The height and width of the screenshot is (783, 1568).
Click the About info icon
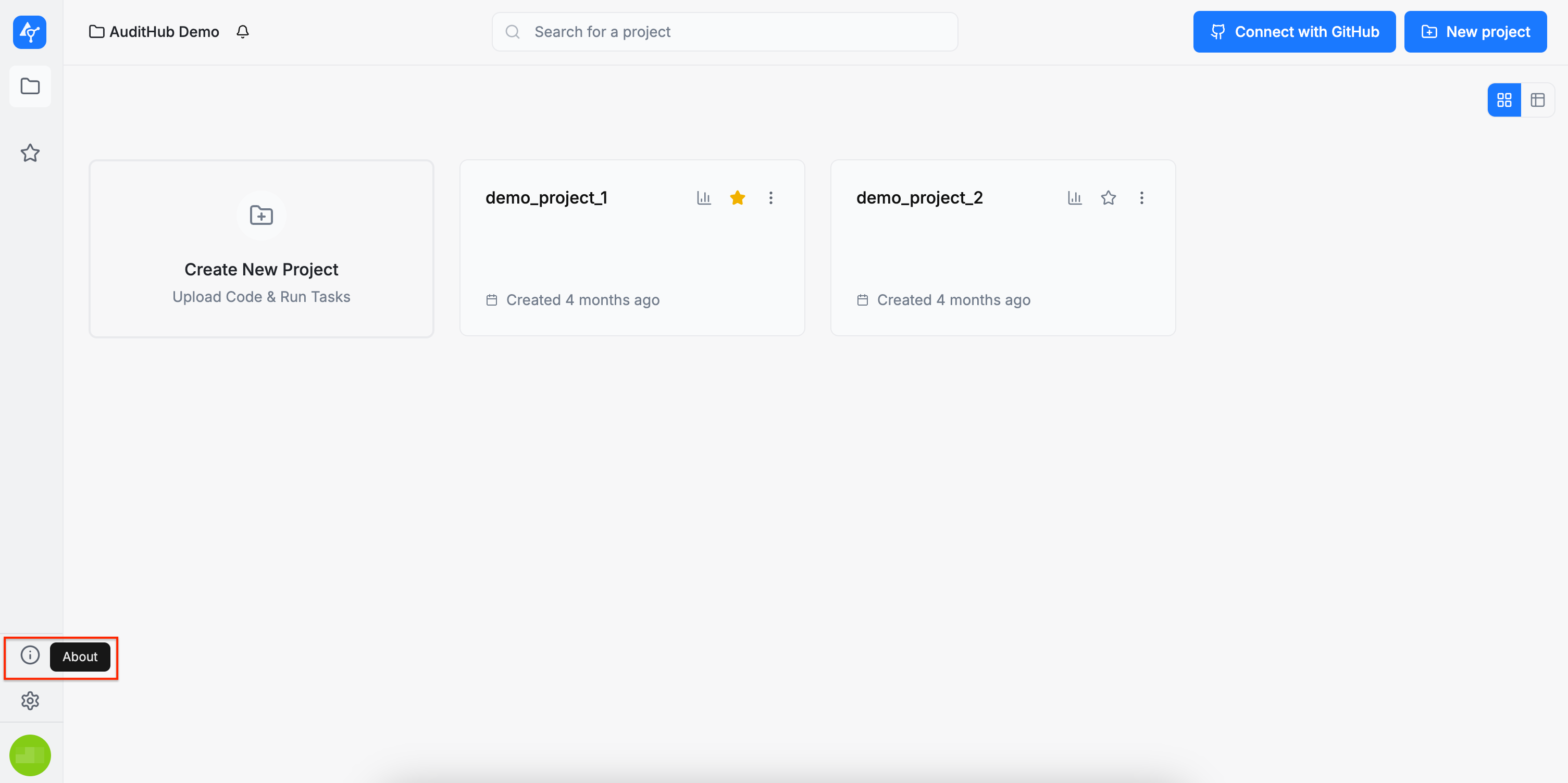pos(30,655)
